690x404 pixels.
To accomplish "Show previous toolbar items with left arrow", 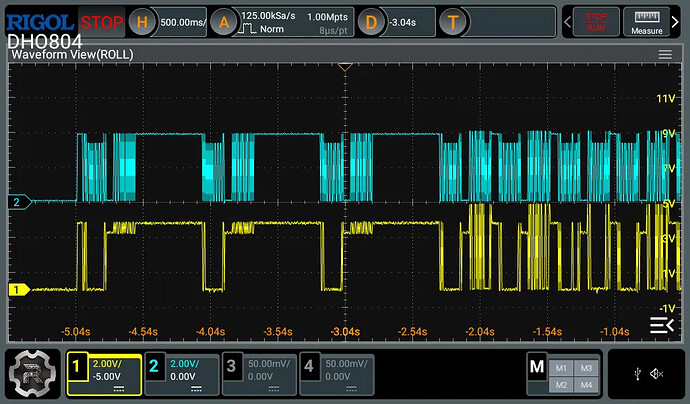I will (567, 22).
